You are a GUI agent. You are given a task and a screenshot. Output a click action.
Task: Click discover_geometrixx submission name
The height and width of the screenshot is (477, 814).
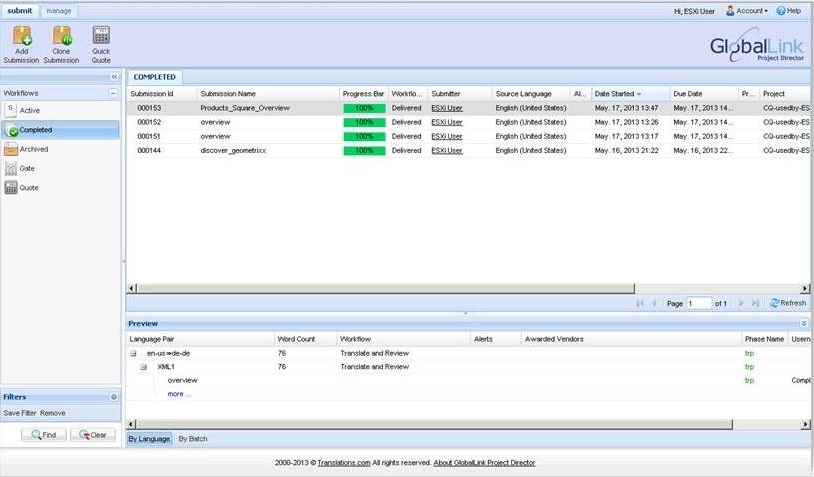(233, 151)
